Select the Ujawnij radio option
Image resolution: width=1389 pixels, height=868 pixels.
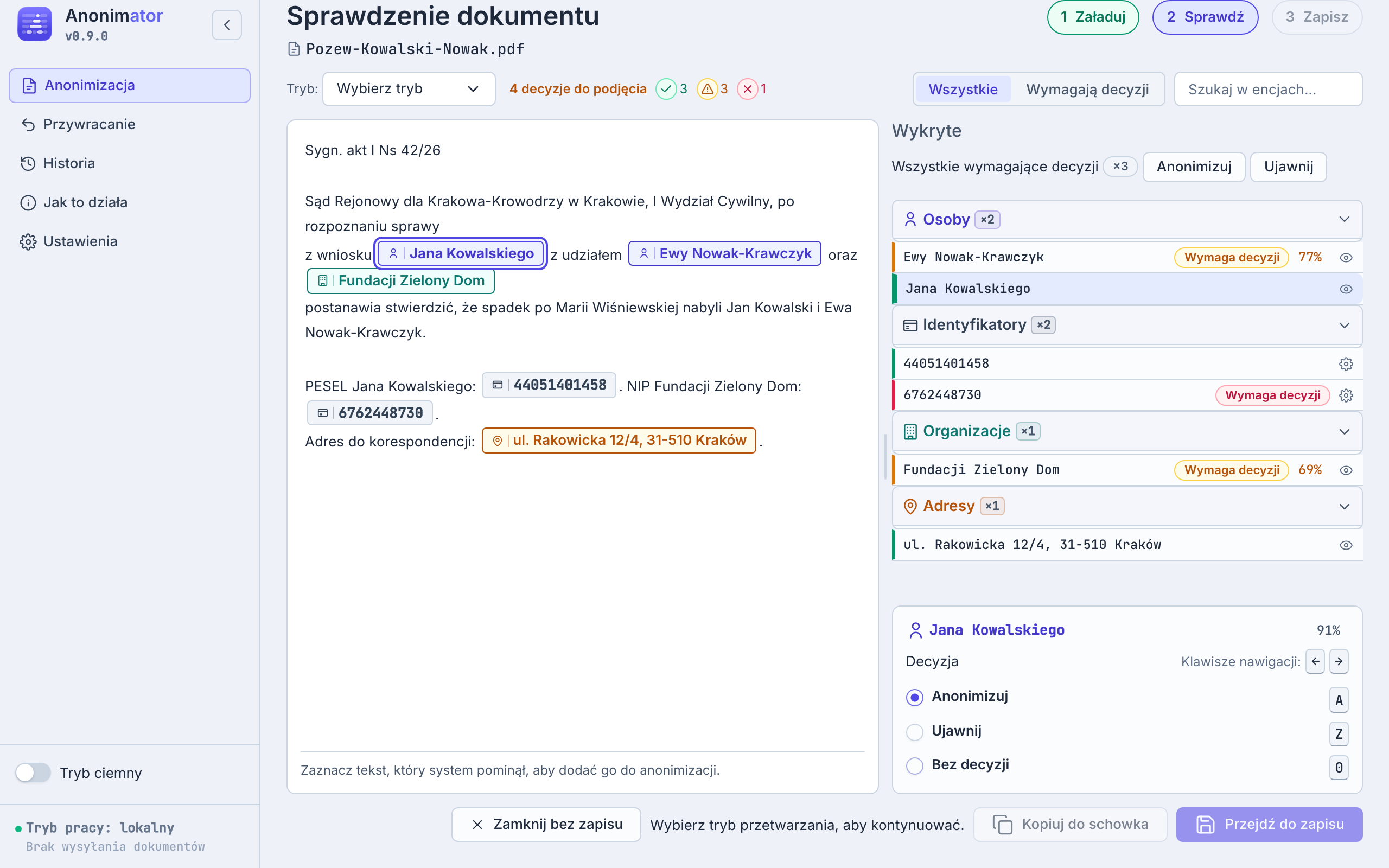tap(914, 732)
